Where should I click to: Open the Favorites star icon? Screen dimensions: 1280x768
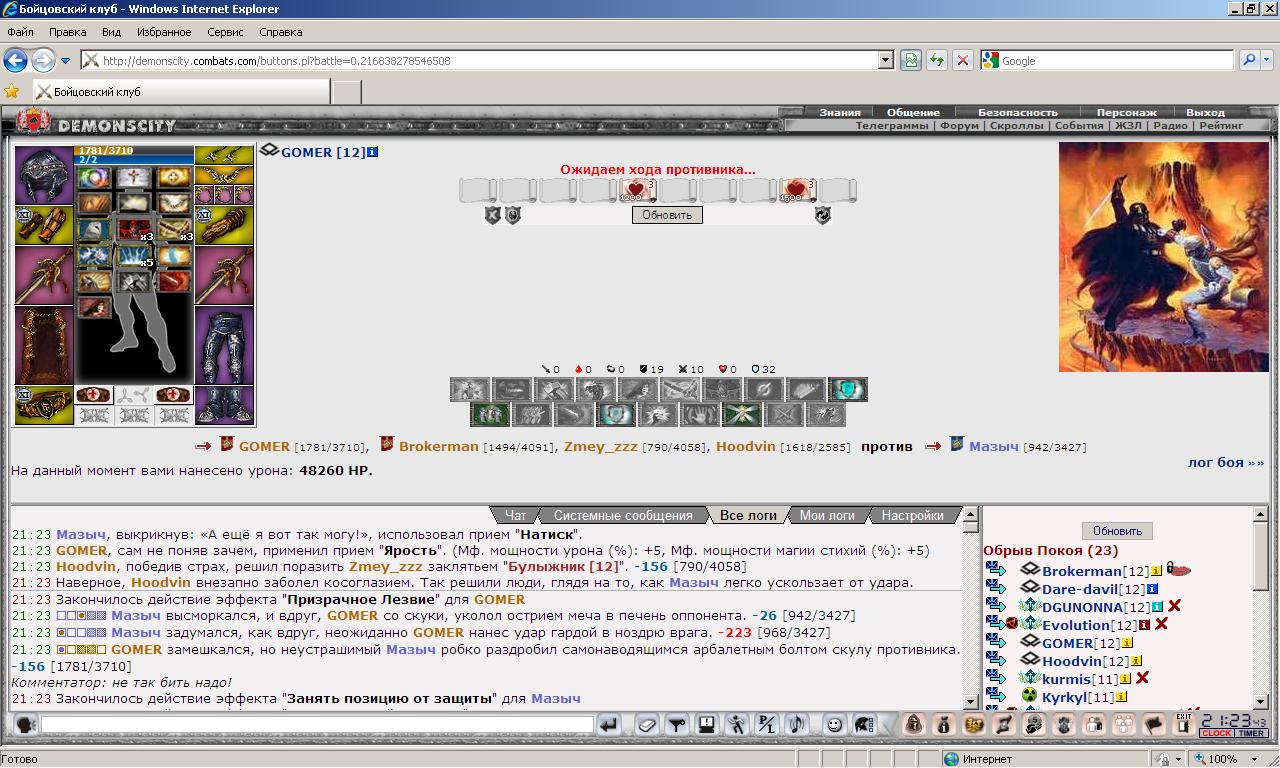coord(12,91)
